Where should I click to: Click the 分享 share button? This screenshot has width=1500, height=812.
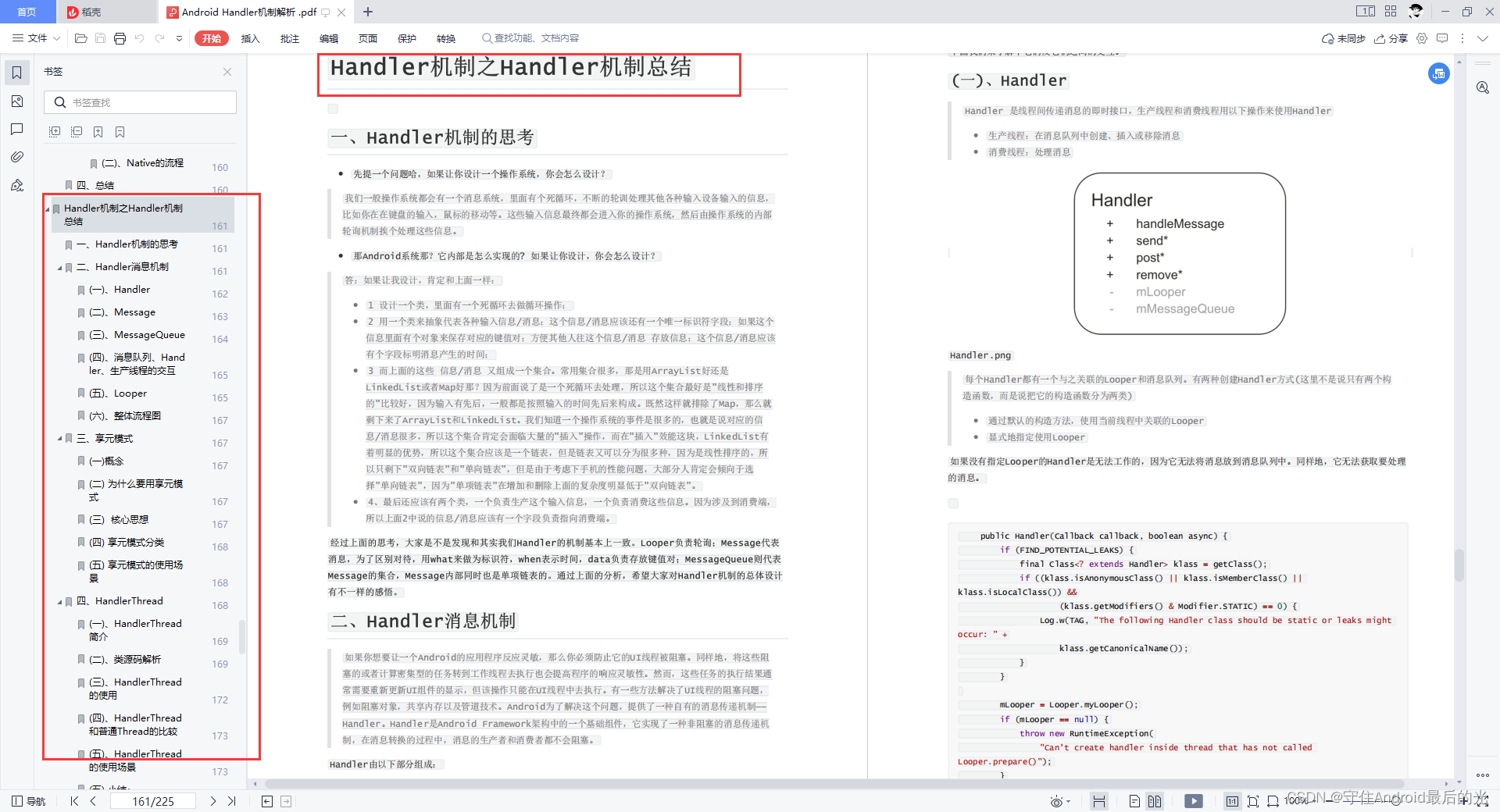(1391, 38)
